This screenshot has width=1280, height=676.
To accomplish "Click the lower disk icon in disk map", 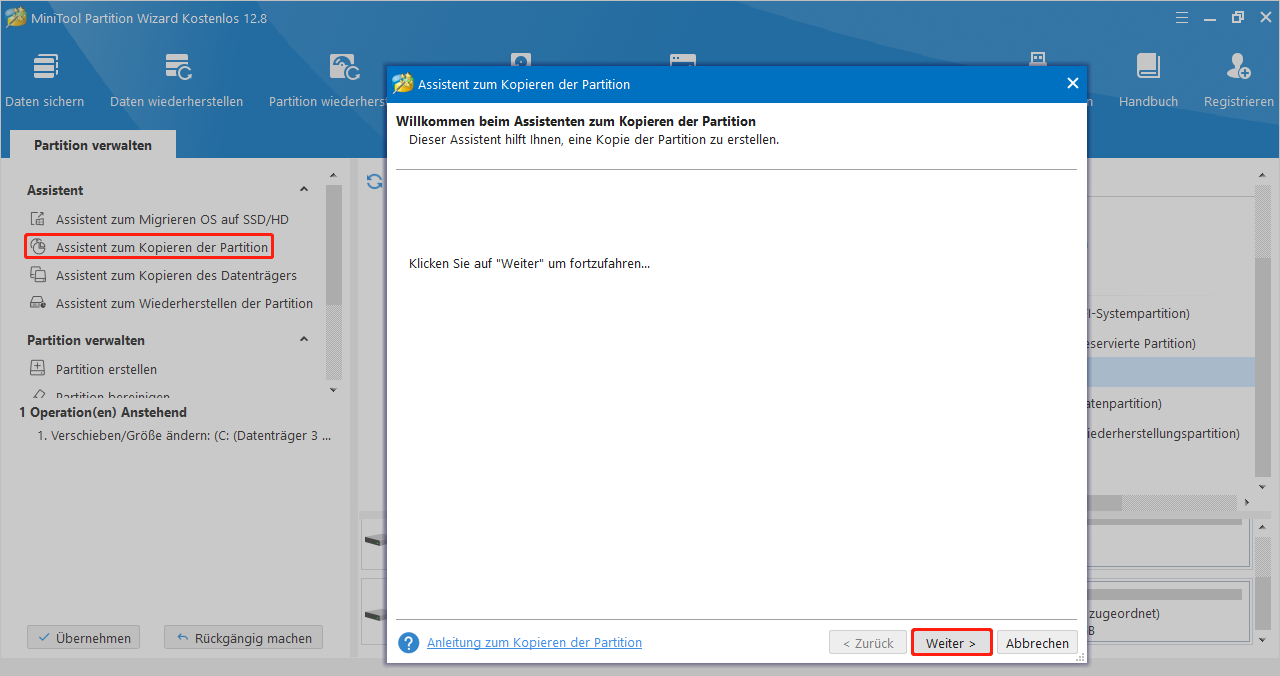I will click(x=375, y=613).
